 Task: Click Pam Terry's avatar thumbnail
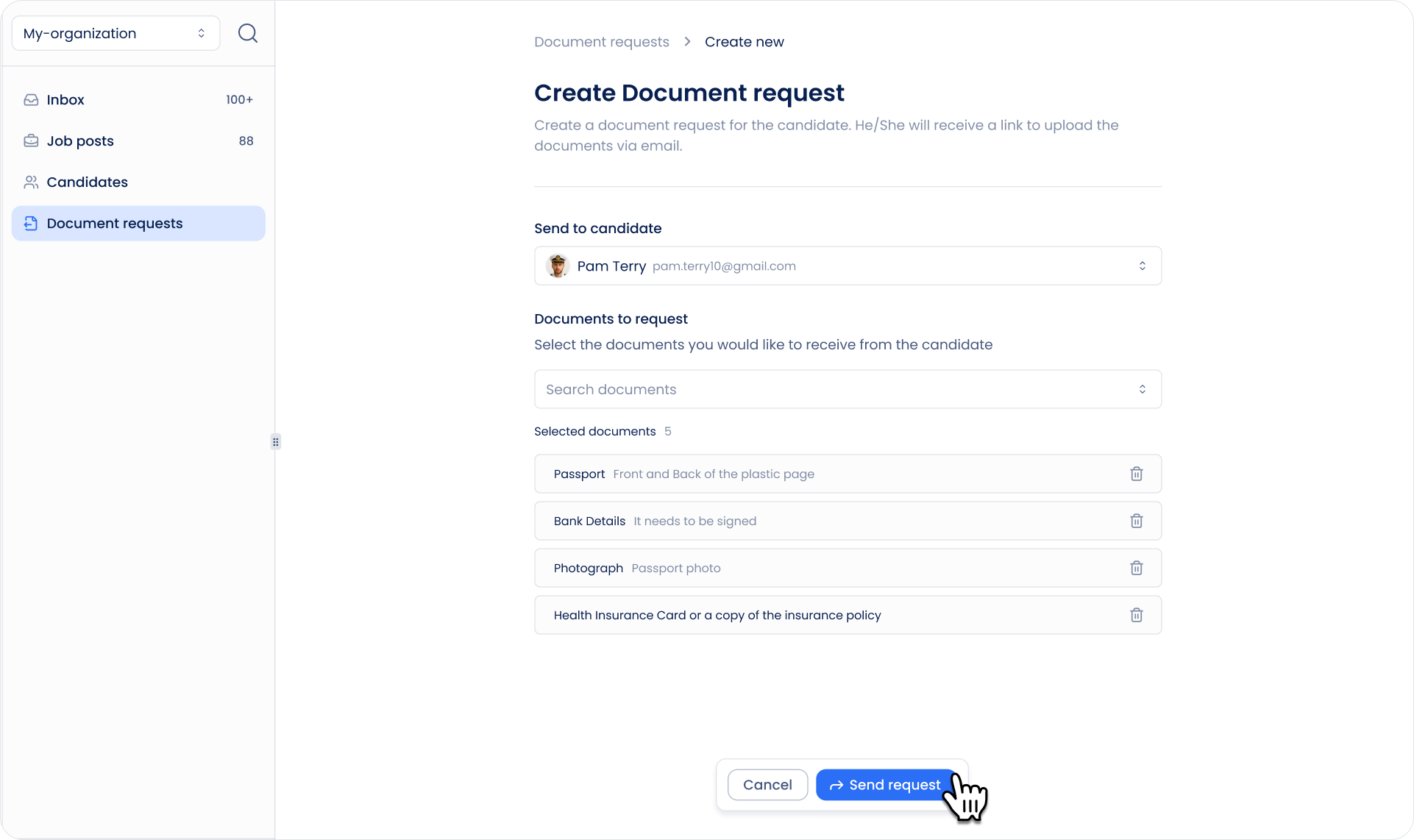(x=558, y=266)
